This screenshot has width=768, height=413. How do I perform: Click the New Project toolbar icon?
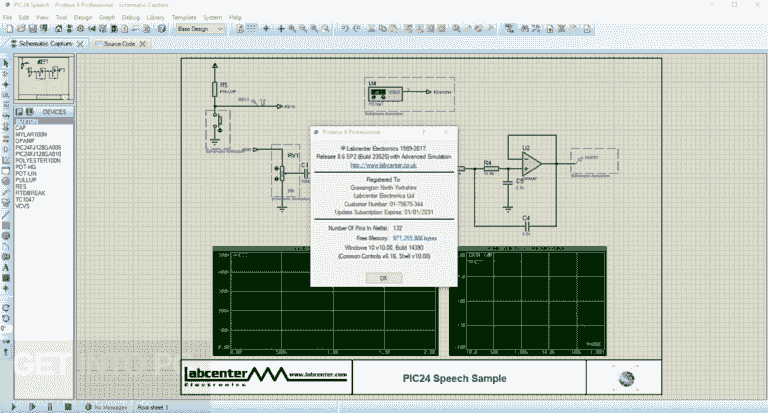[x=10, y=29]
